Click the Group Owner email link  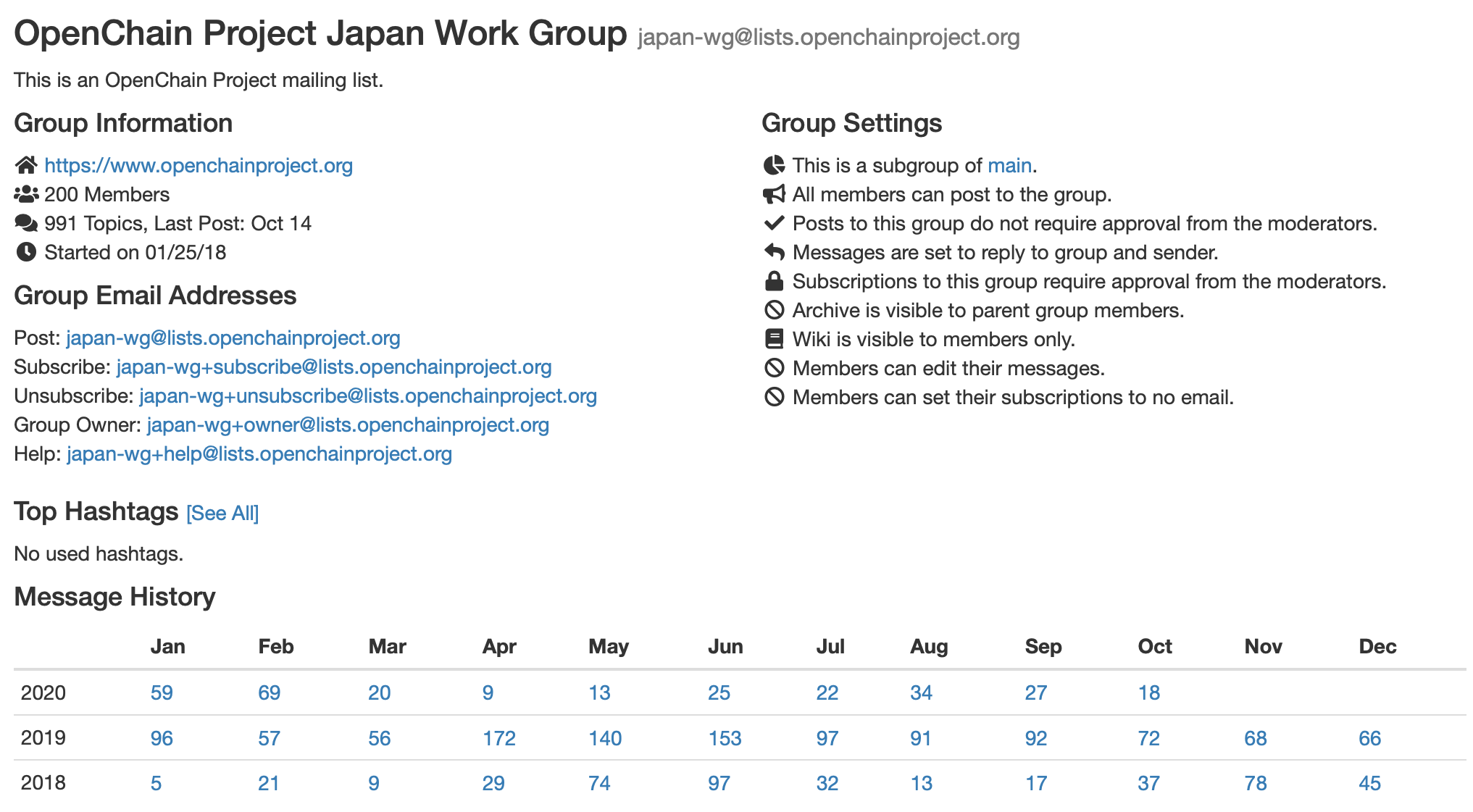tap(348, 425)
